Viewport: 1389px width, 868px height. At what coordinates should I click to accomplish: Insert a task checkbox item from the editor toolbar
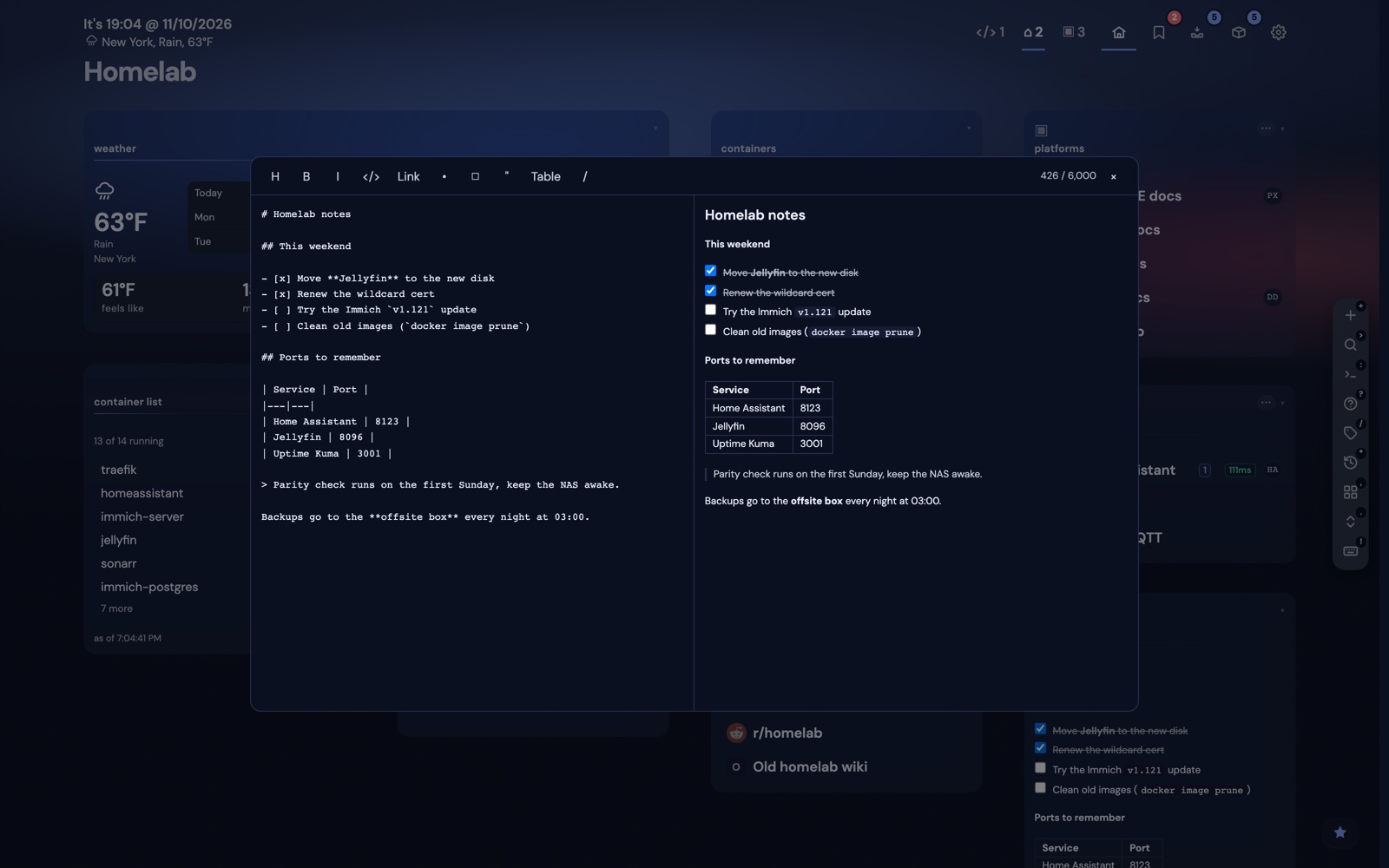(476, 176)
